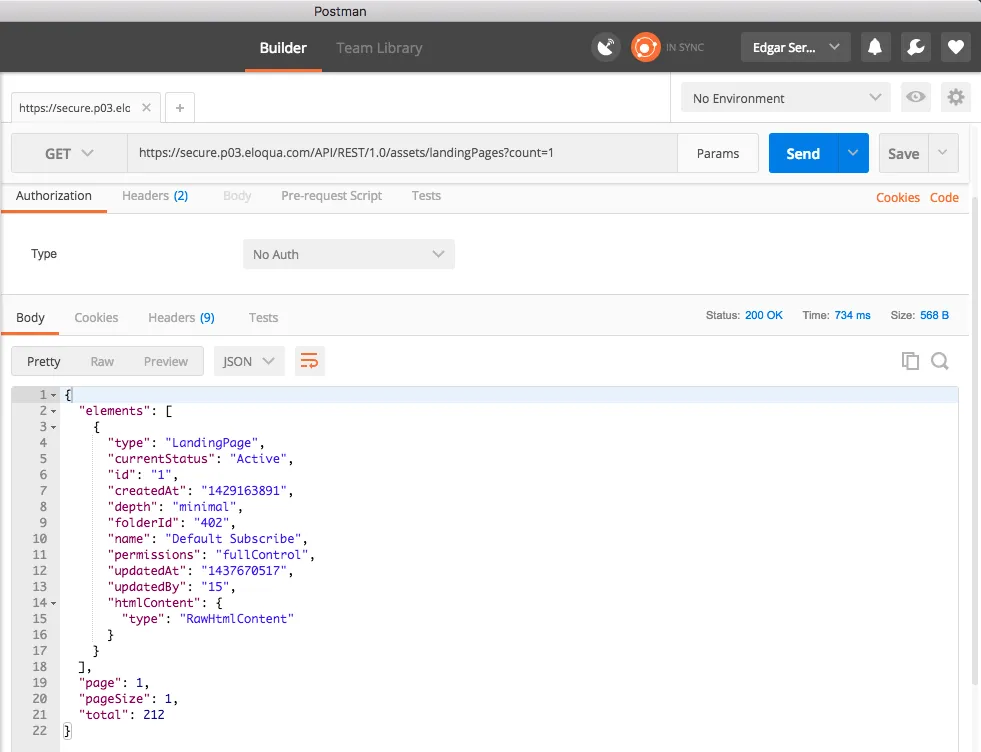Click the orange sync status icon

pyautogui.click(x=645, y=48)
